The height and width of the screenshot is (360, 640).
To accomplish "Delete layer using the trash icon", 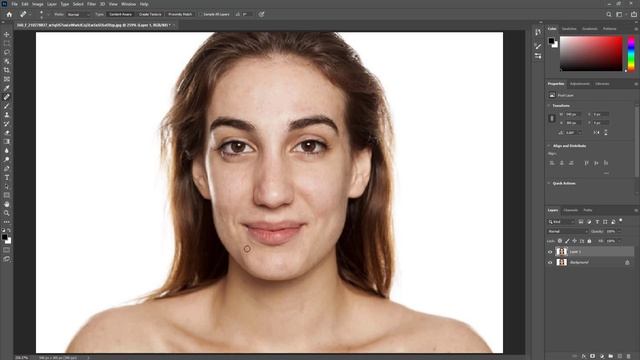I will coord(629,356).
